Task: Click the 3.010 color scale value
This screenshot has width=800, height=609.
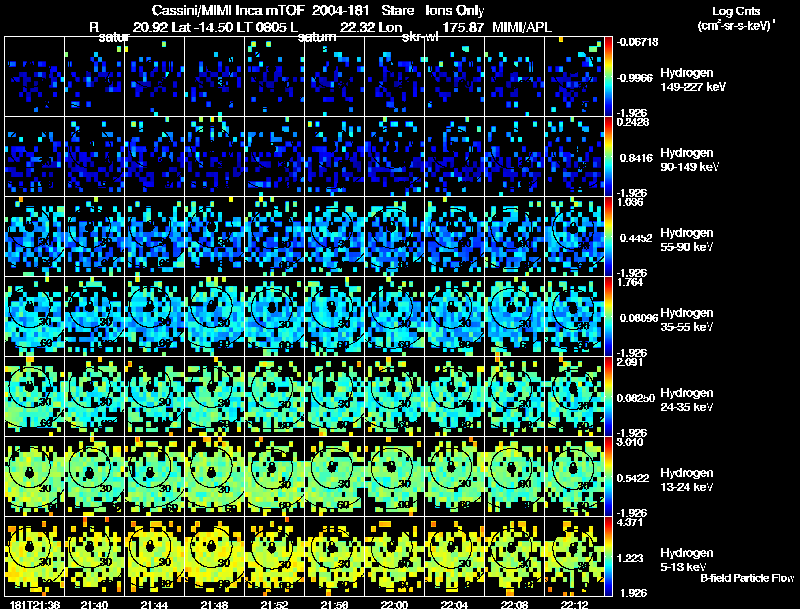Action: click(x=630, y=442)
